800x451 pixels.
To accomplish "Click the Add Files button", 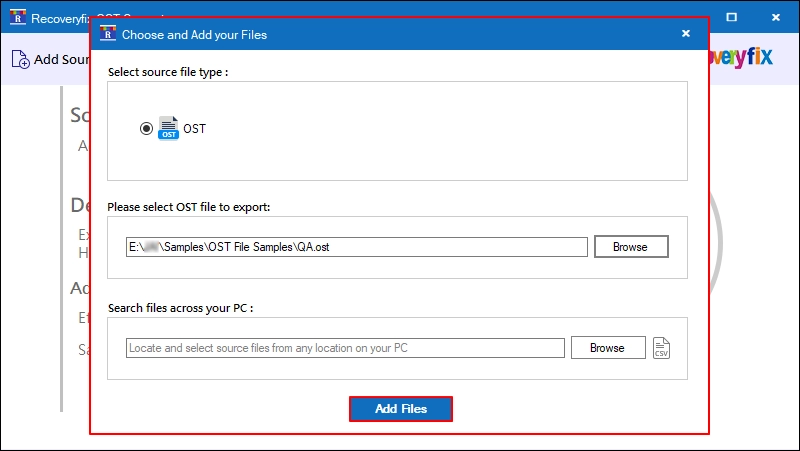I will 401,409.
